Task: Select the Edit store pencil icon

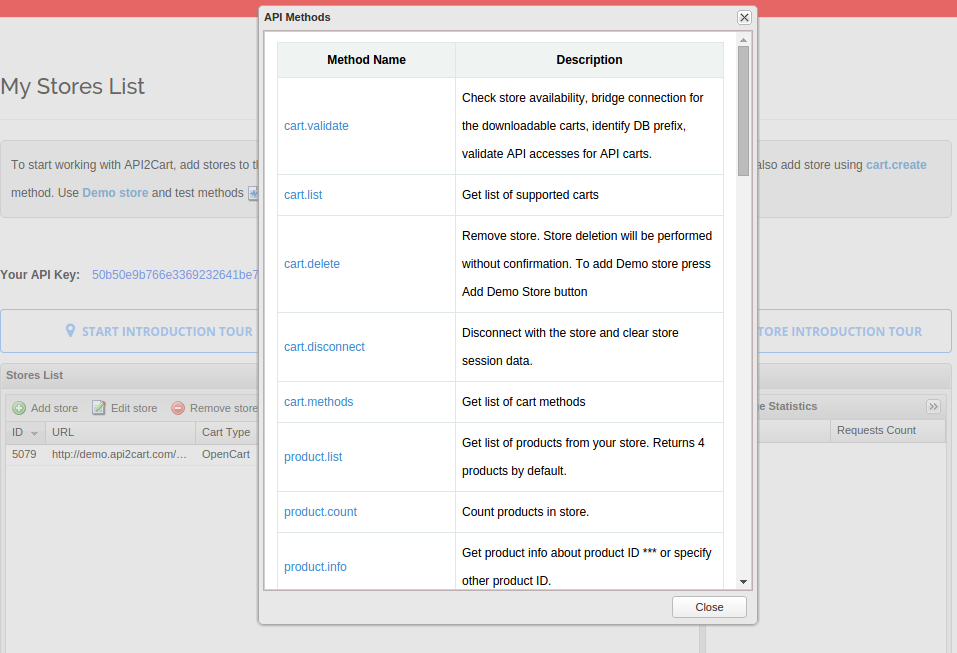Action: click(x=98, y=408)
